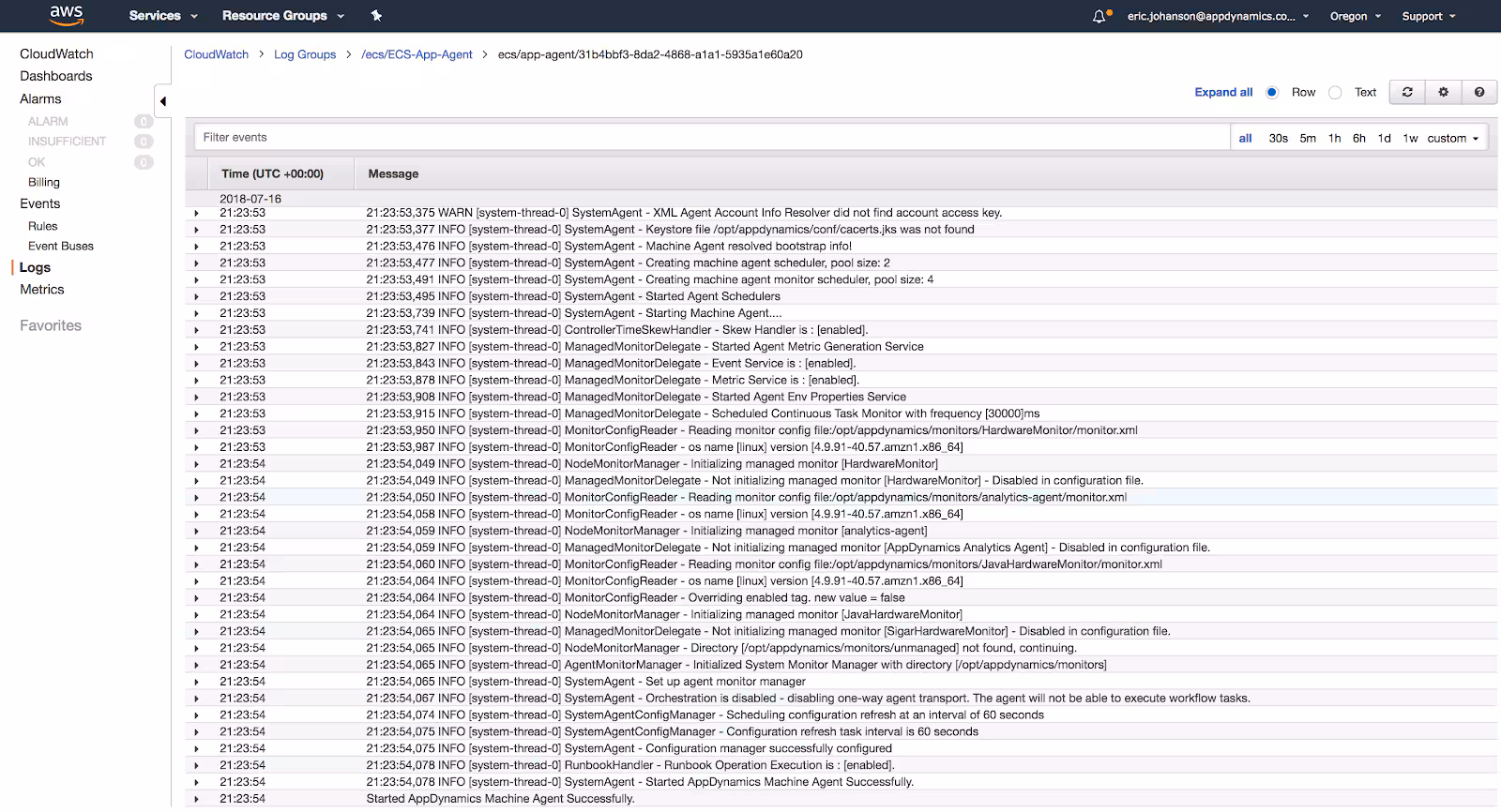
Task: Click the pin shortcut icon in navbar
Action: pyautogui.click(x=376, y=16)
